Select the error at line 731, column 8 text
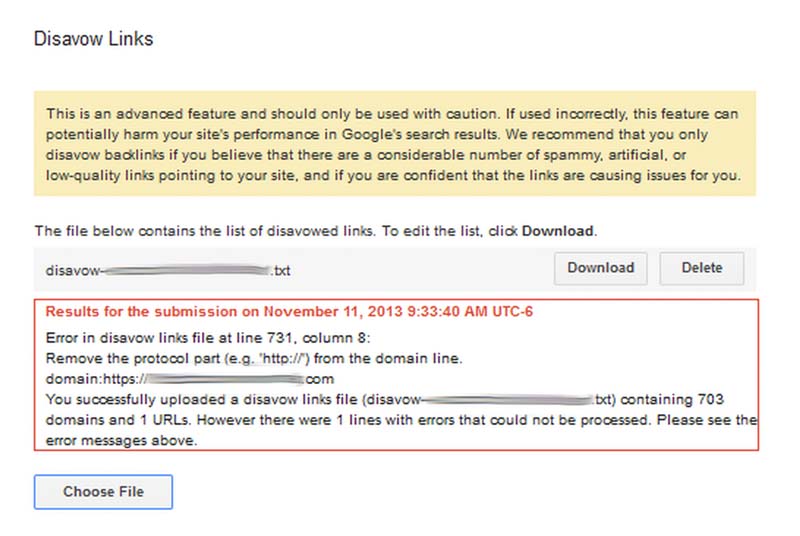Image resolution: width=800 pixels, height=536 pixels. (x=208, y=338)
